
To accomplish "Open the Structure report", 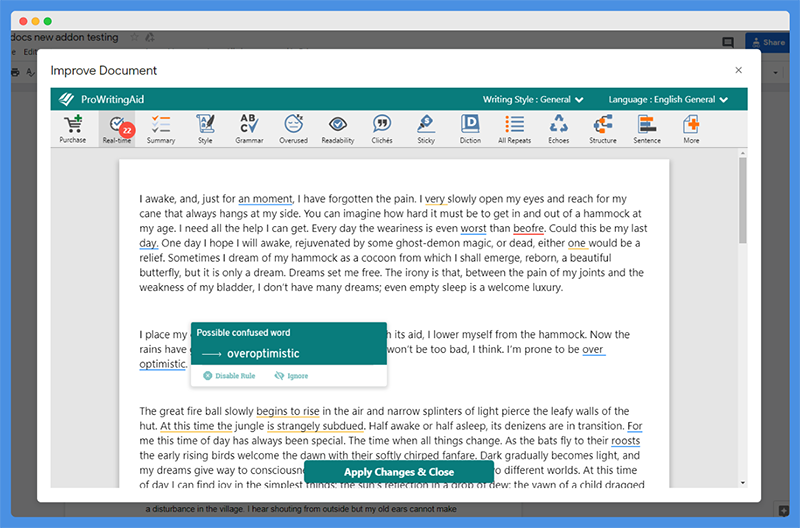I will (x=603, y=129).
